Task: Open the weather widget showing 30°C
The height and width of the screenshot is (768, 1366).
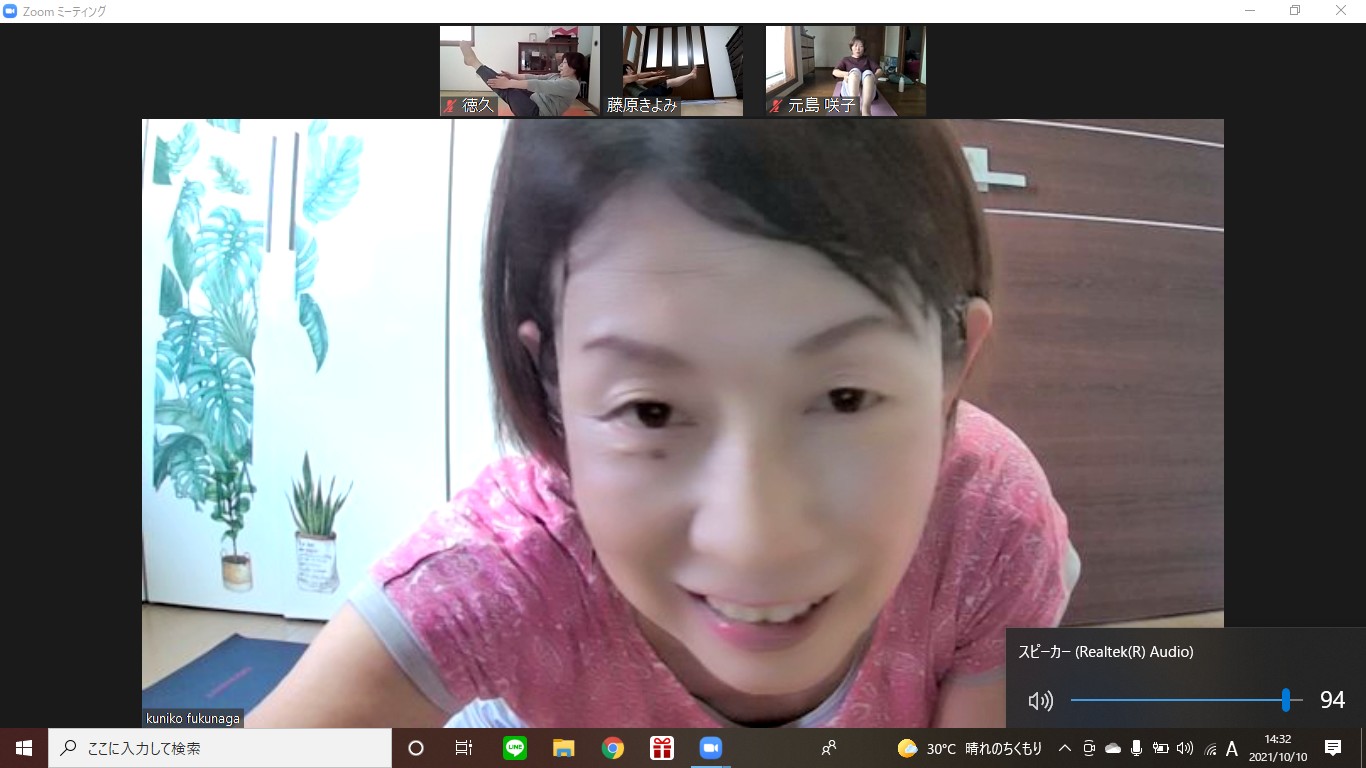Action: [x=970, y=748]
